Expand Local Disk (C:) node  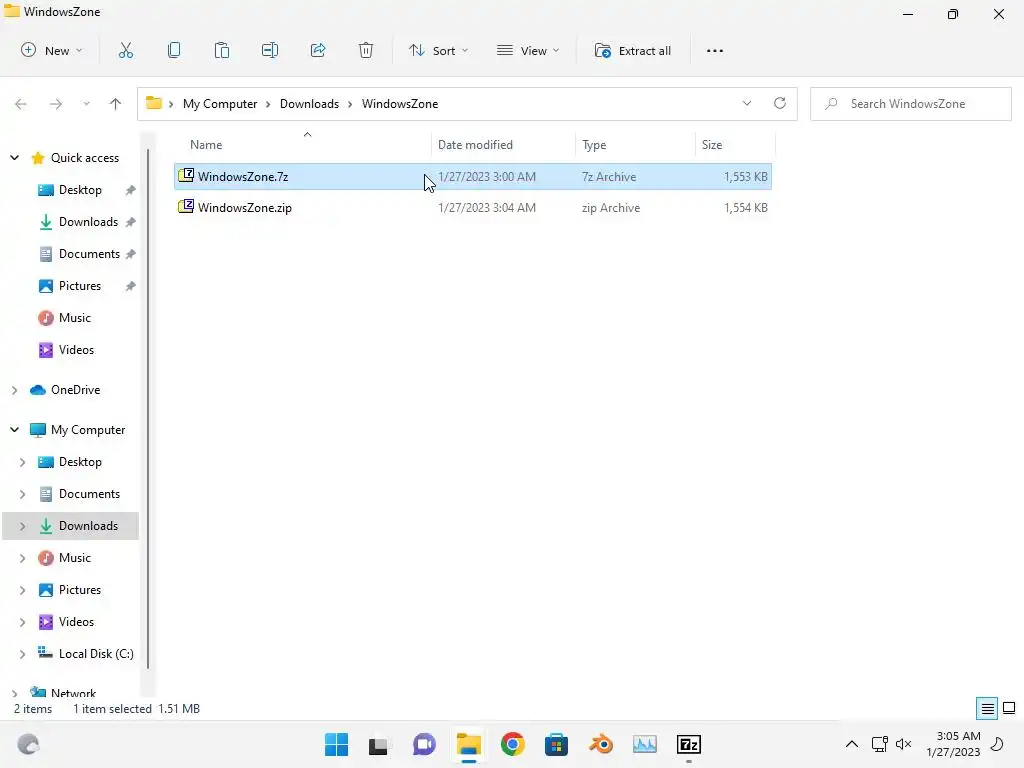pos(22,654)
